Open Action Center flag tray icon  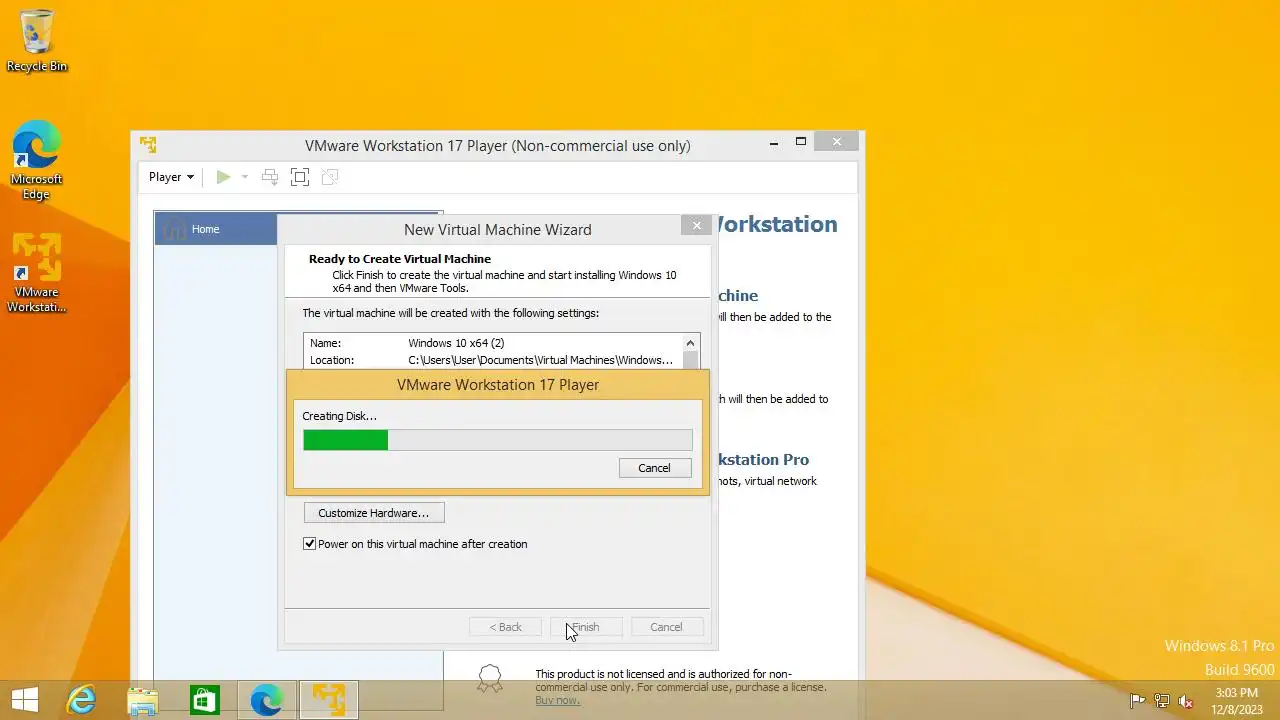click(x=1137, y=701)
